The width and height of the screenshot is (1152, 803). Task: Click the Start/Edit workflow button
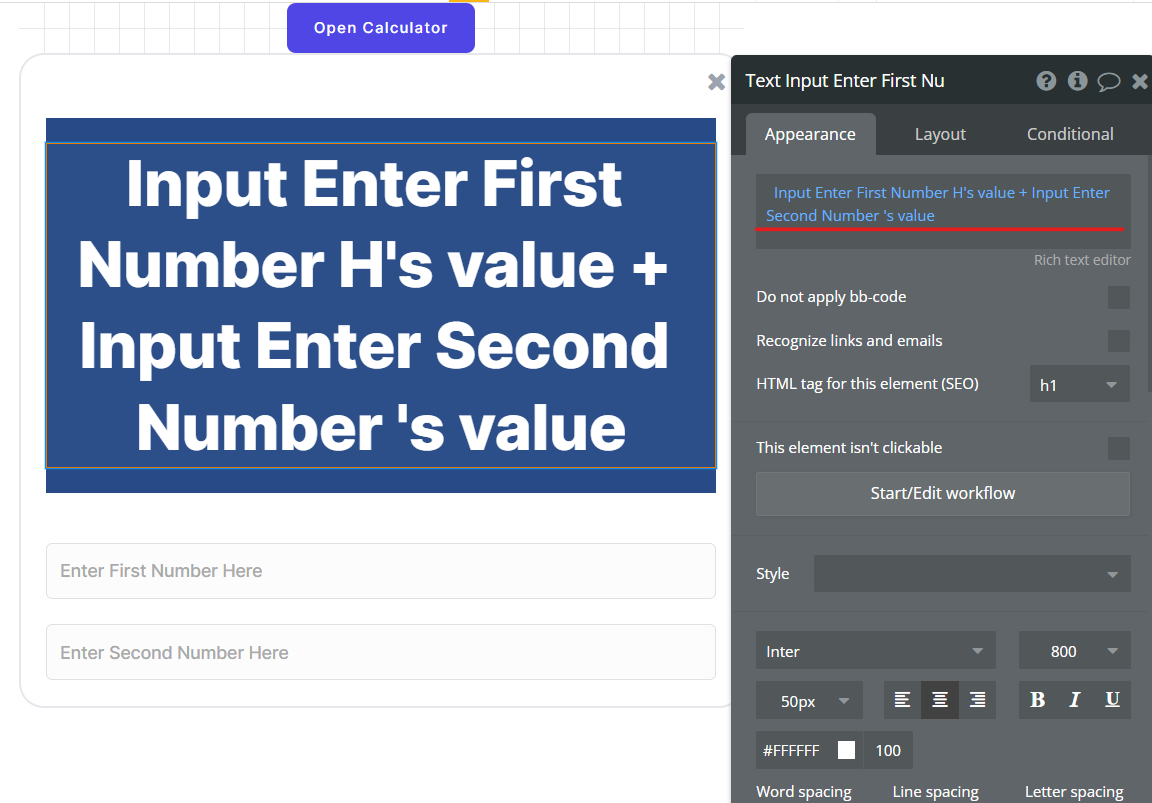(942, 493)
